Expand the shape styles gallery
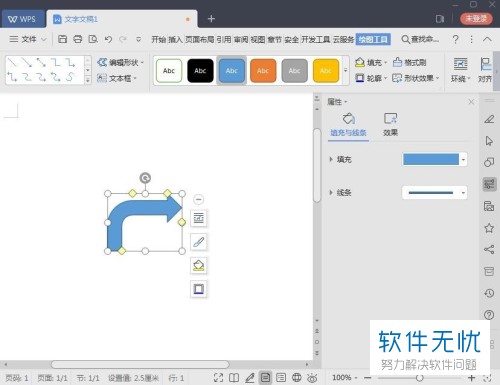This screenshot has height=385, width=500. click(346, 70)
